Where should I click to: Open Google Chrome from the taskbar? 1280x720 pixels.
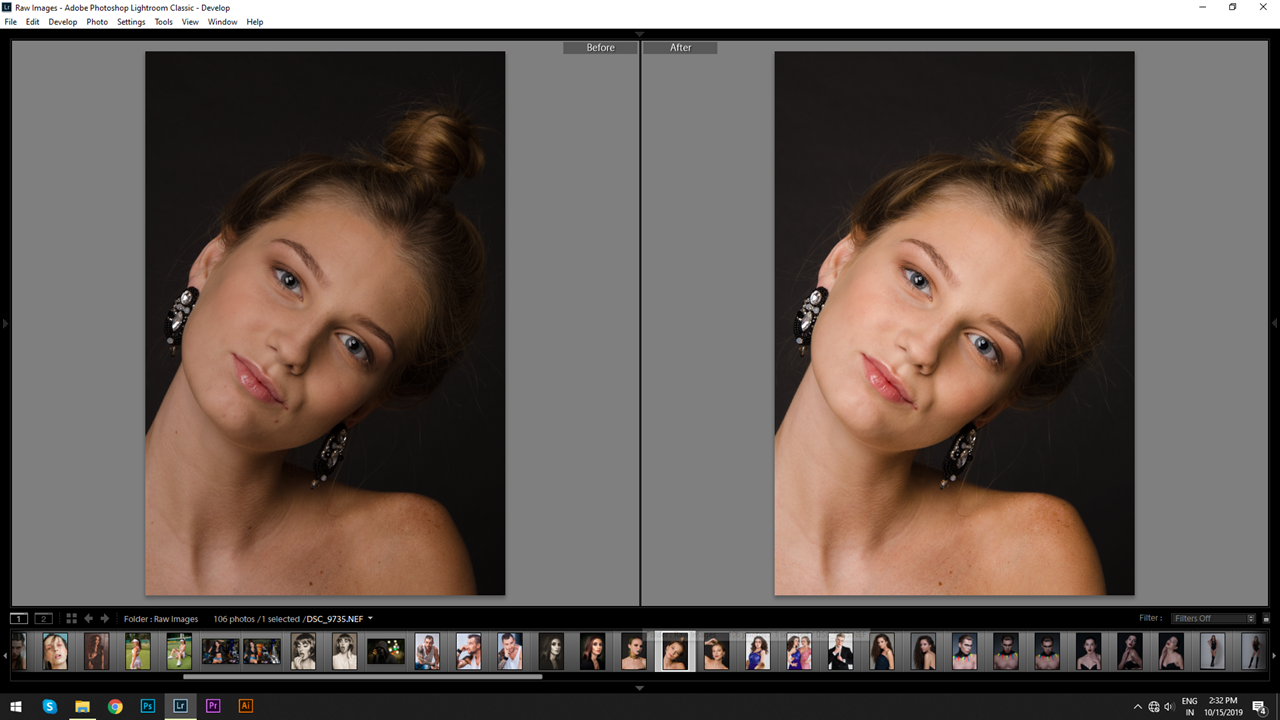[115, 706]
